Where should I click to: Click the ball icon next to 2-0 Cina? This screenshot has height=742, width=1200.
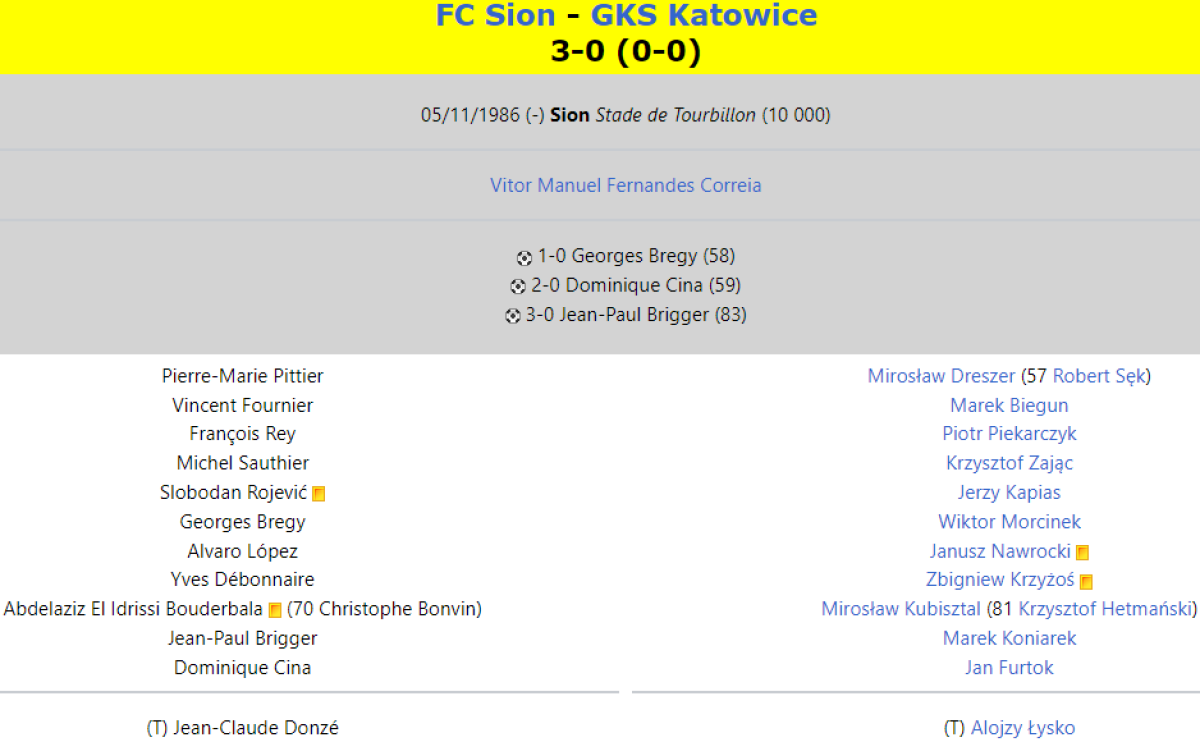[x=518, y=287]
